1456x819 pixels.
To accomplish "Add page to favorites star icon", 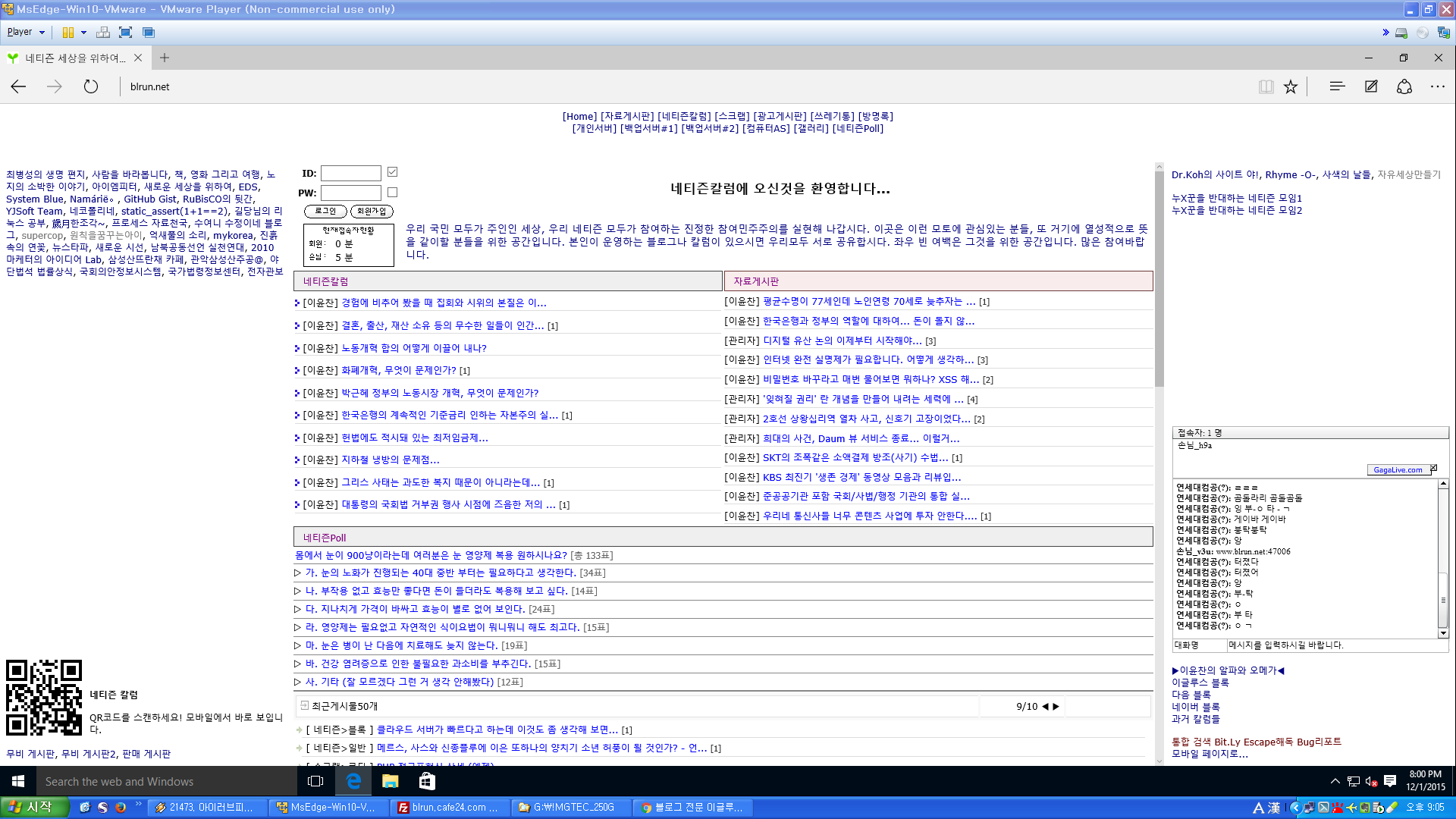I will point(1291,86).
